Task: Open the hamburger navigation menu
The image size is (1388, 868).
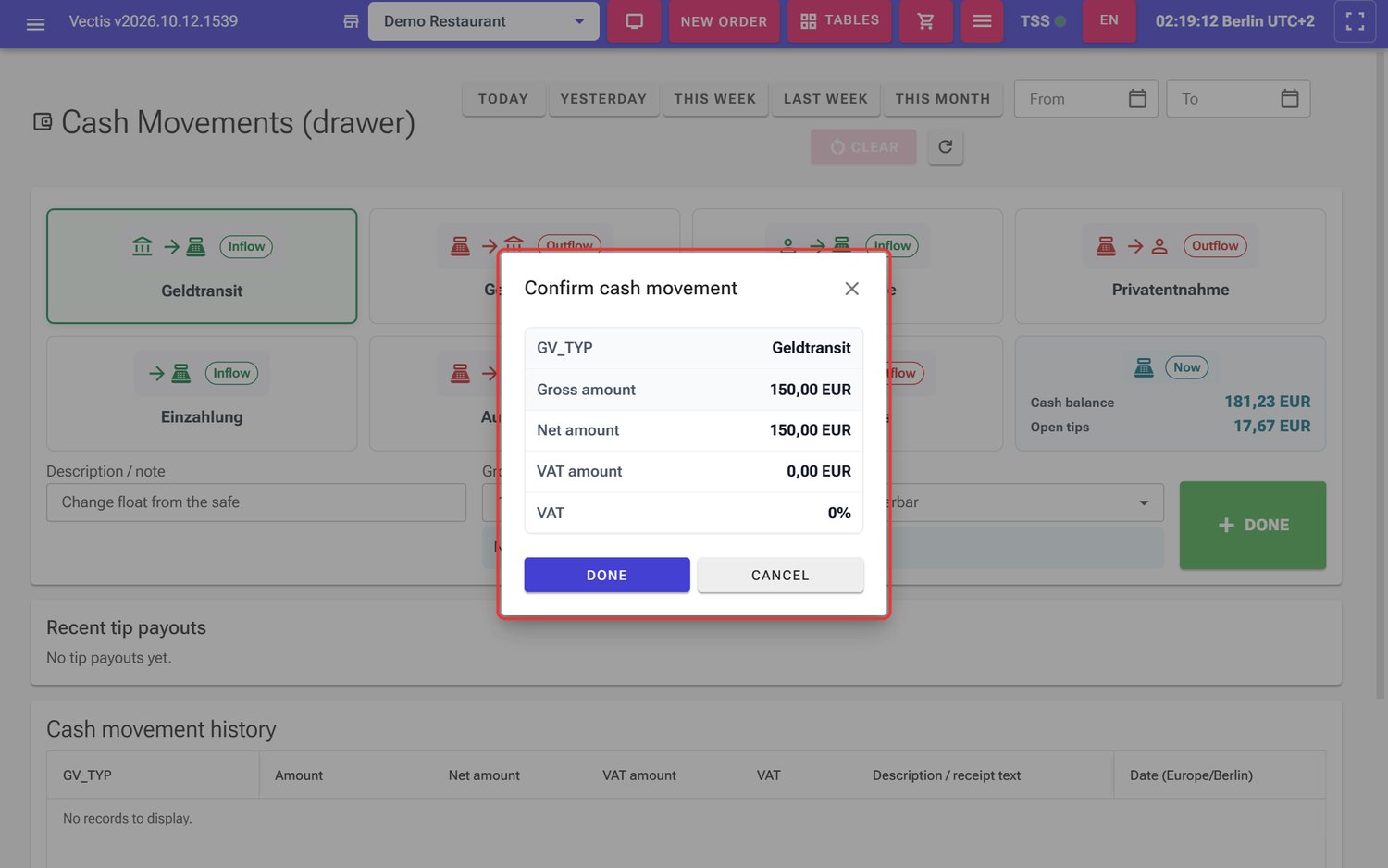Action: pos(35,22)
